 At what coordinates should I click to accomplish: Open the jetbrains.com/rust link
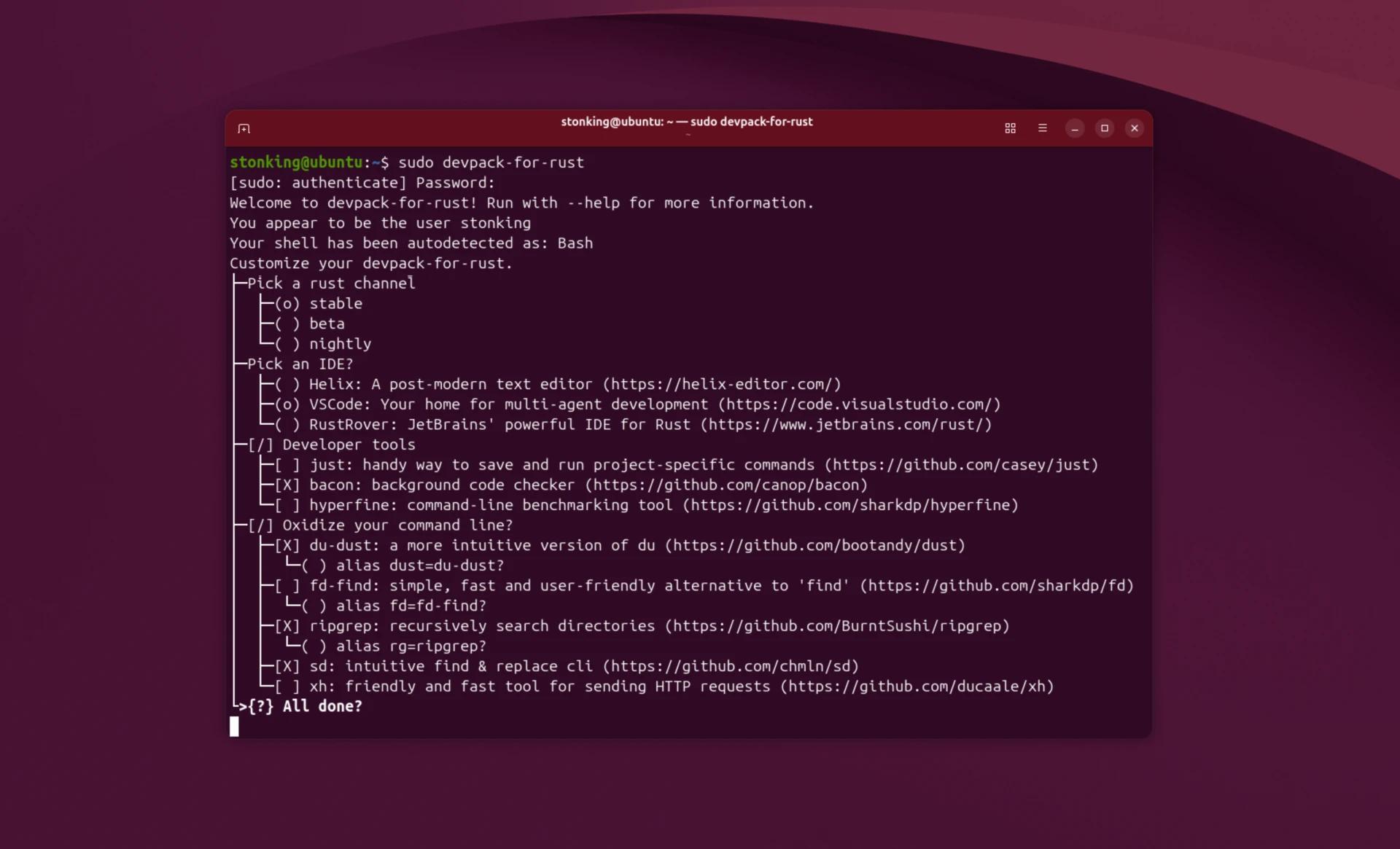click(846, 425)
